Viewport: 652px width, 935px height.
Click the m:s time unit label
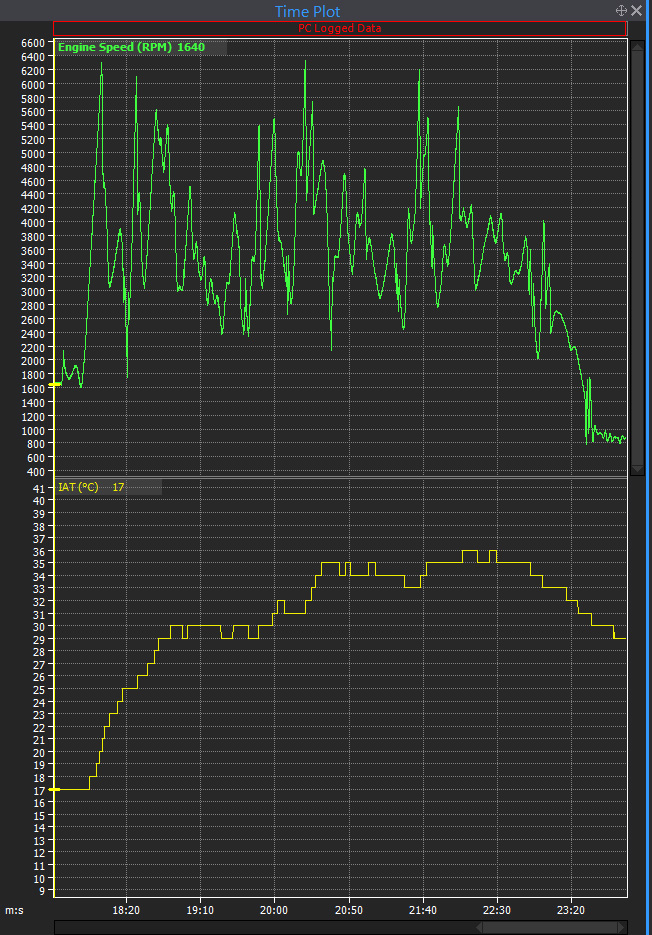(14, 910)
